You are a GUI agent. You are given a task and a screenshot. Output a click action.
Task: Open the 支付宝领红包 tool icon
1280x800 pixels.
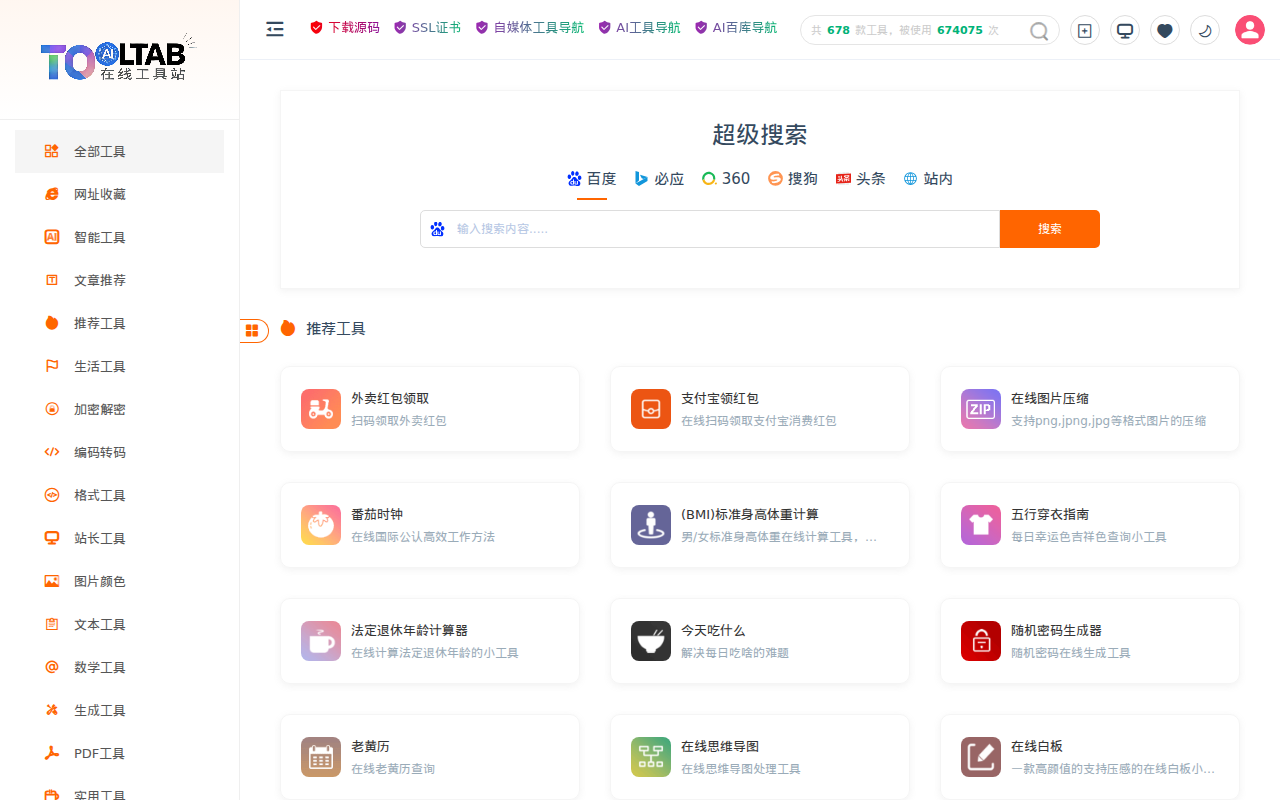pyautogui.click(x=650, y=409)
